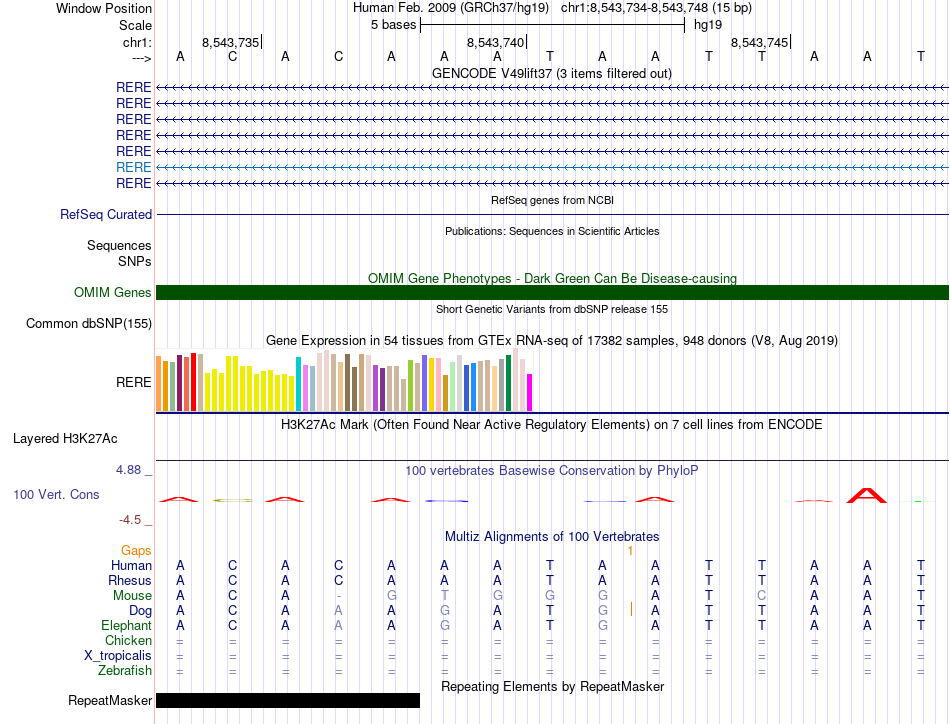This screenshot has width=950, height=724.
Task: Click the black RepeatMasker block
Action: click(288, 700)
